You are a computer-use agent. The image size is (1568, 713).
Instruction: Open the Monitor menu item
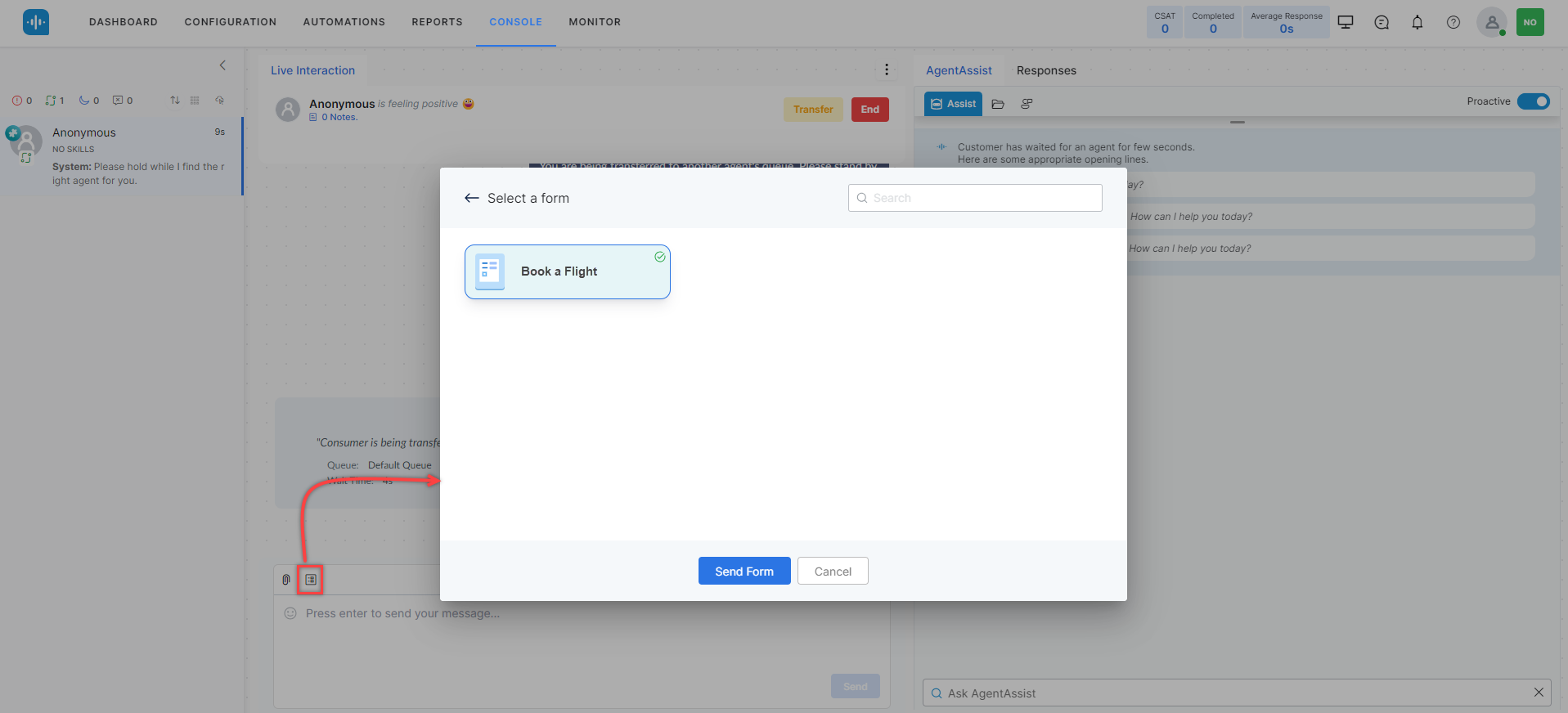595,22
